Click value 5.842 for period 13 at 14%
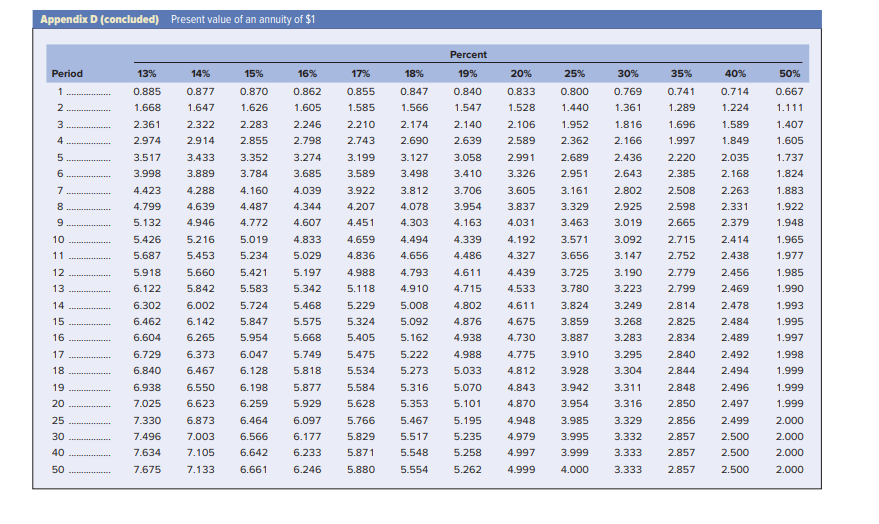Image resolution: width=879 pixels, height=524 pixels. [x=200, y=289]
